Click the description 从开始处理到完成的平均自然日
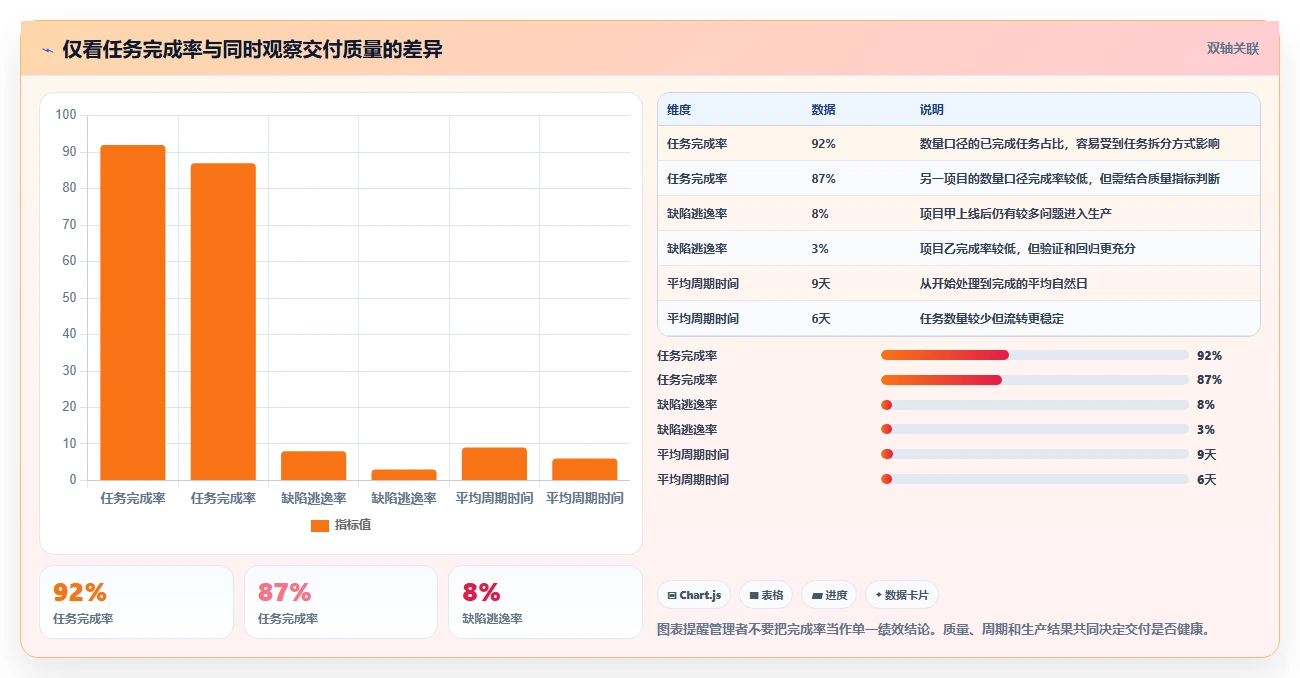The width and height of the screenshot is (1300, 678). (x=1003, y=284)
